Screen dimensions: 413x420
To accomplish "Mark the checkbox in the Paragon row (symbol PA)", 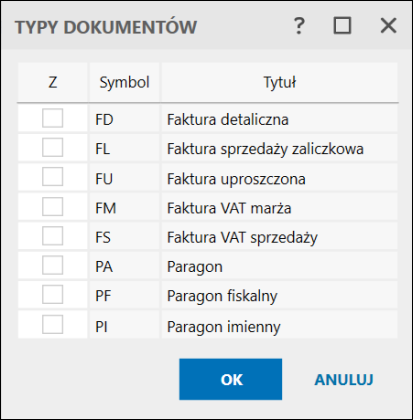I will pos(53,265).
